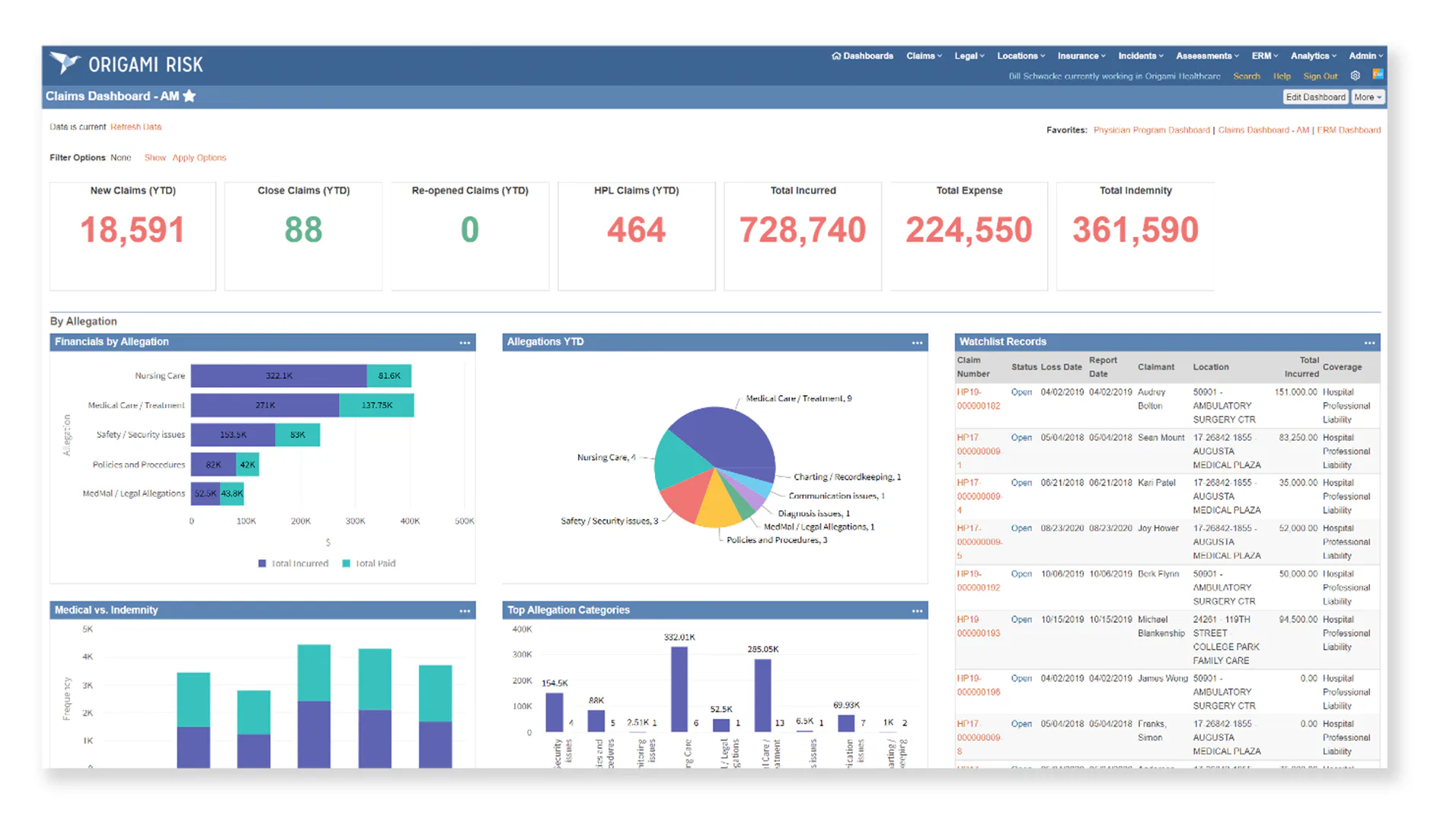
Task: Open the options menu on Allegations YTD panel
Action: point(917,343)
